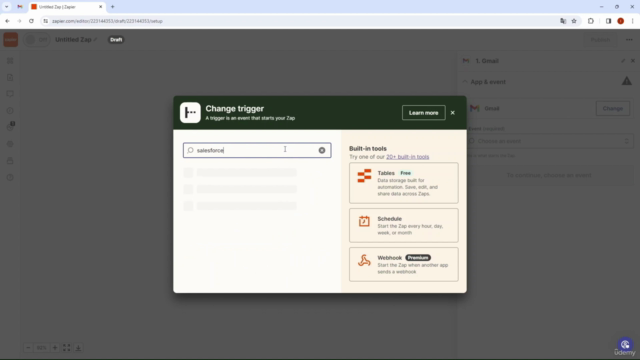Click the warning triangle icon
This screenshot has width=640, height=360.
coord(627,81)
